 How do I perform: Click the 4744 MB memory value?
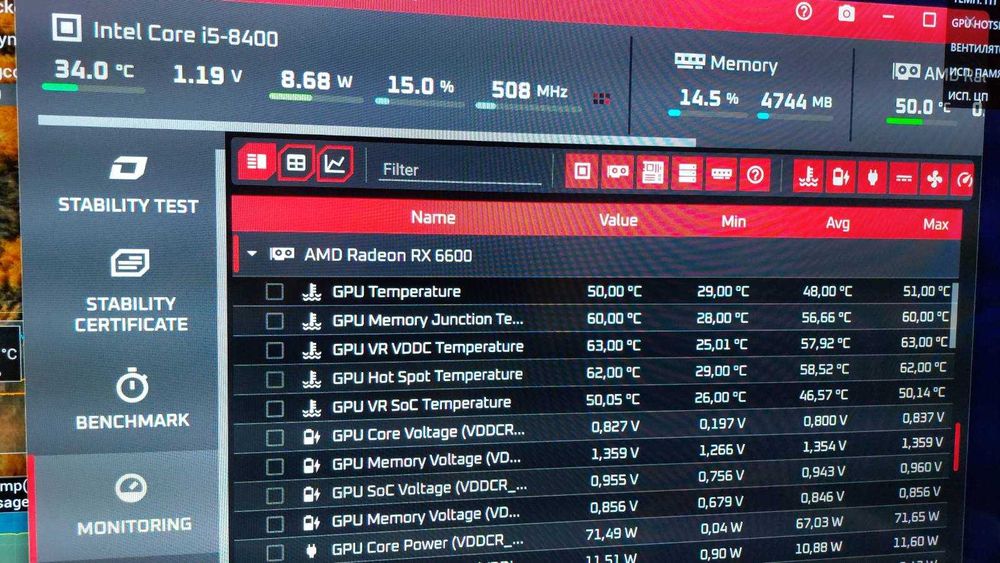796,101
